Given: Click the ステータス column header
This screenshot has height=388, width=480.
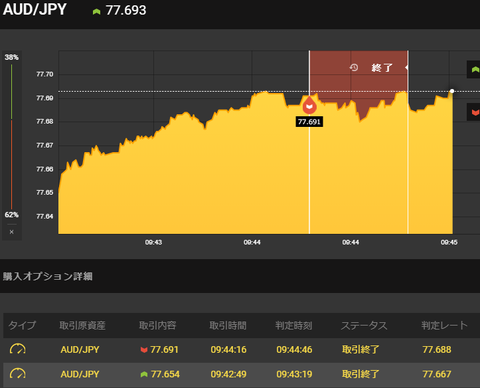Looking at the screenshot, I should click(364, 325).
